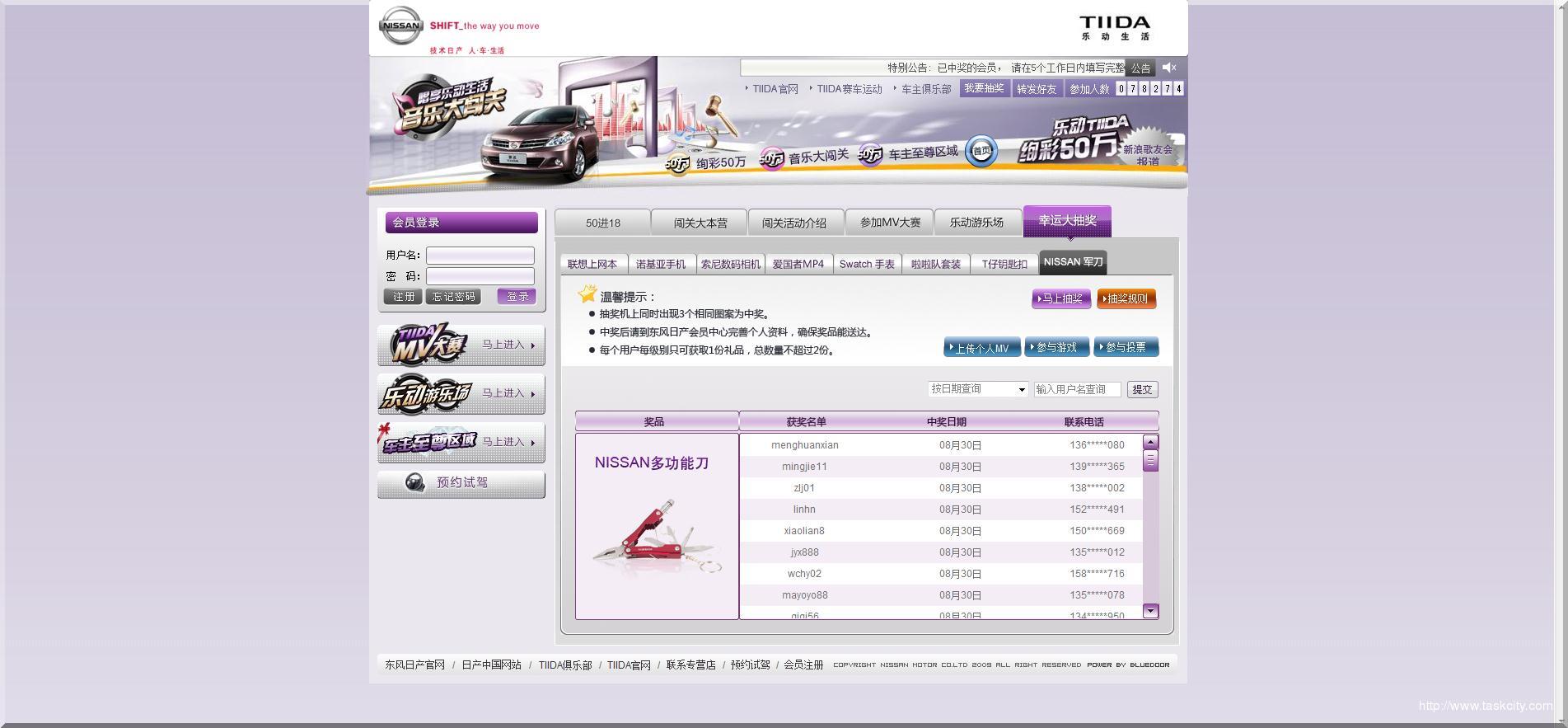The image size is (1568, 728).
Task: Open the 绚彩50万 banner link
Action: point(706,162)
